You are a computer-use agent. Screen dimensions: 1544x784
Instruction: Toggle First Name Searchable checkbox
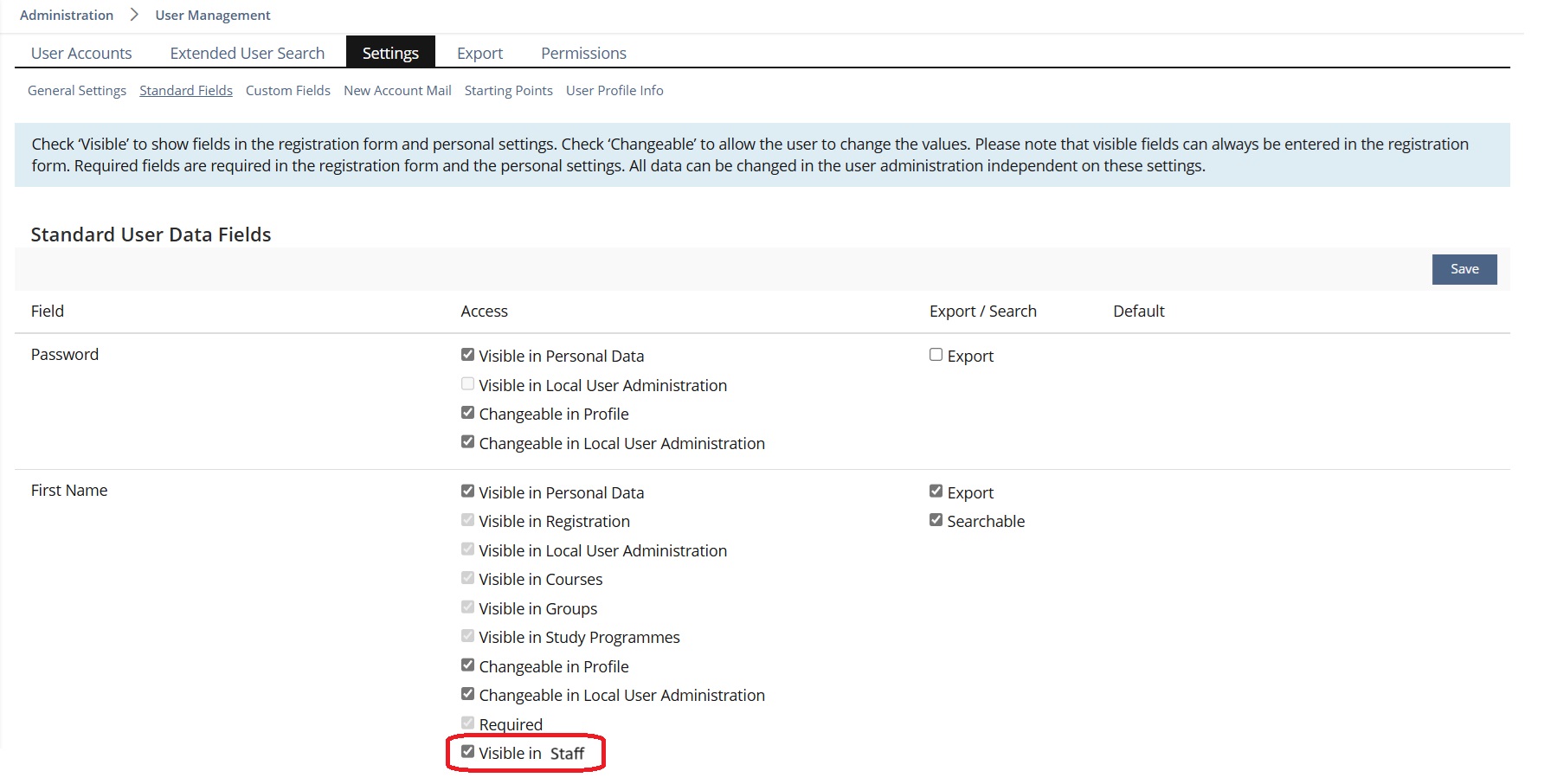(x=936, y=520)
